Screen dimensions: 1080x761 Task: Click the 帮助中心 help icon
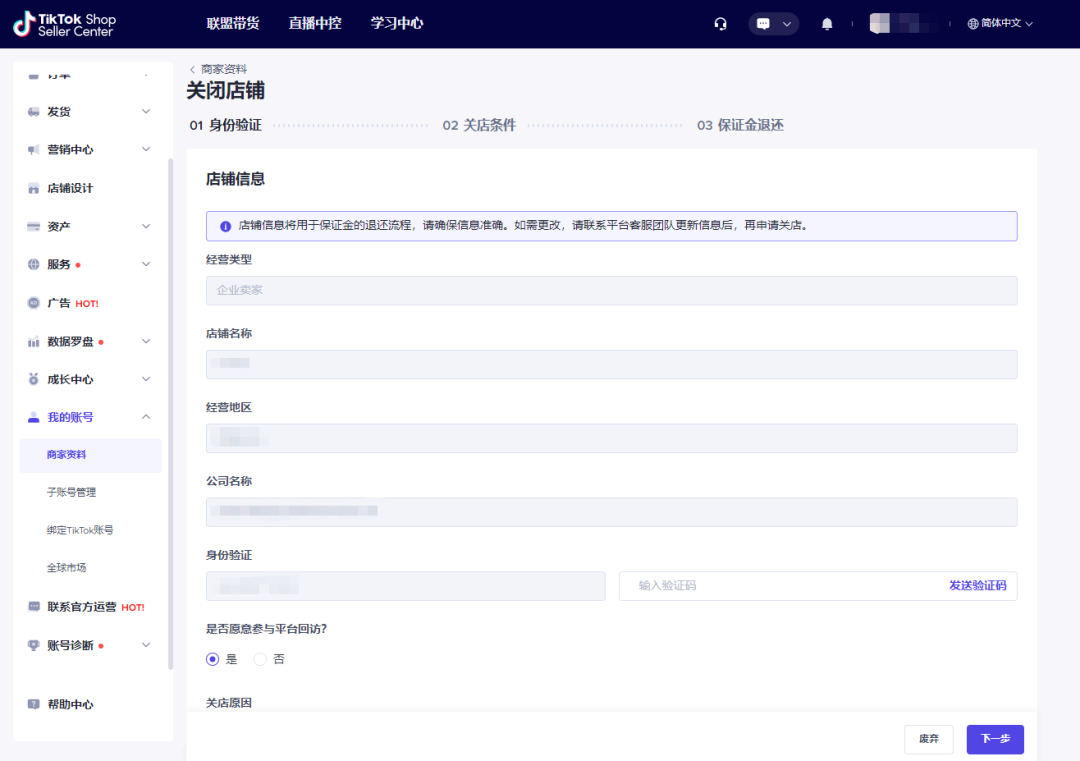click(34, 704)
